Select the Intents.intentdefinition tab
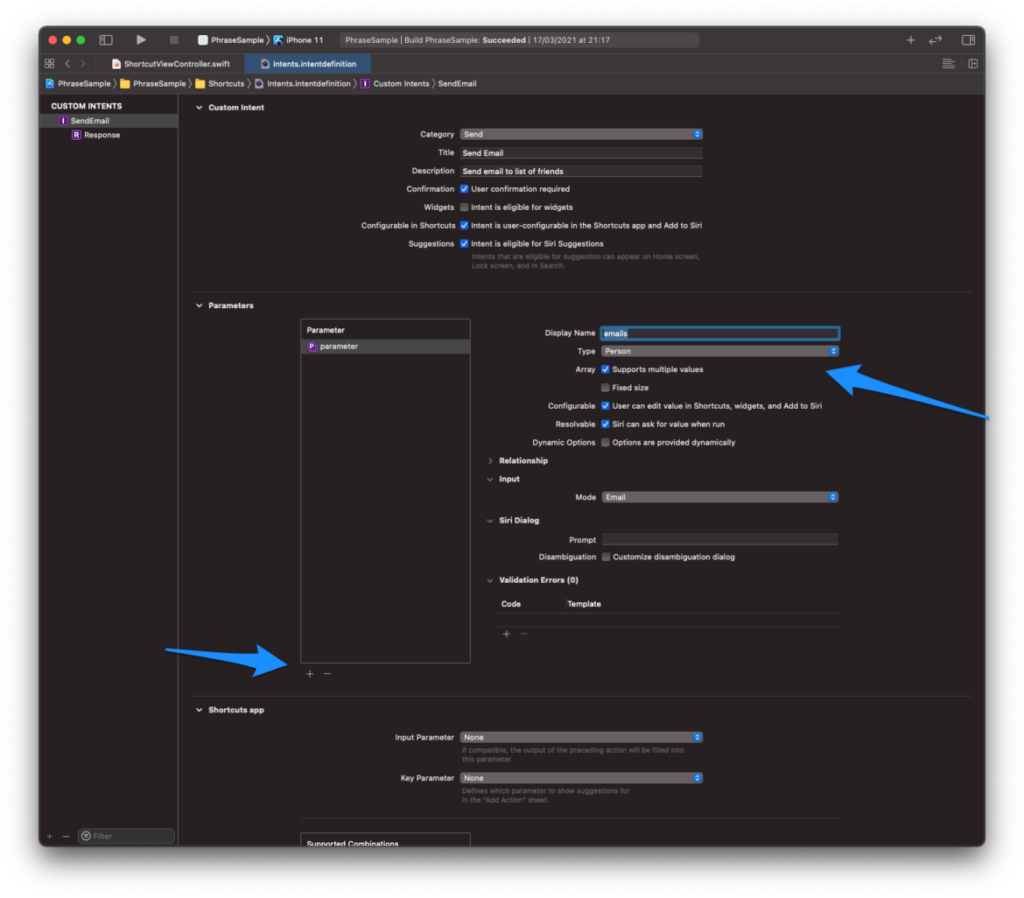The width and height of the screenshot is (1024, 898). coord(308,64)
